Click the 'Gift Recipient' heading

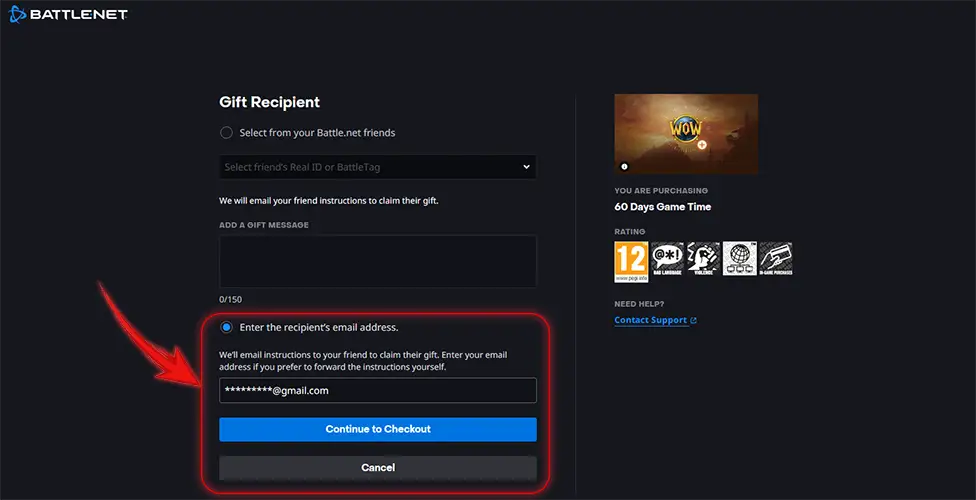click(x=270, y=102)
